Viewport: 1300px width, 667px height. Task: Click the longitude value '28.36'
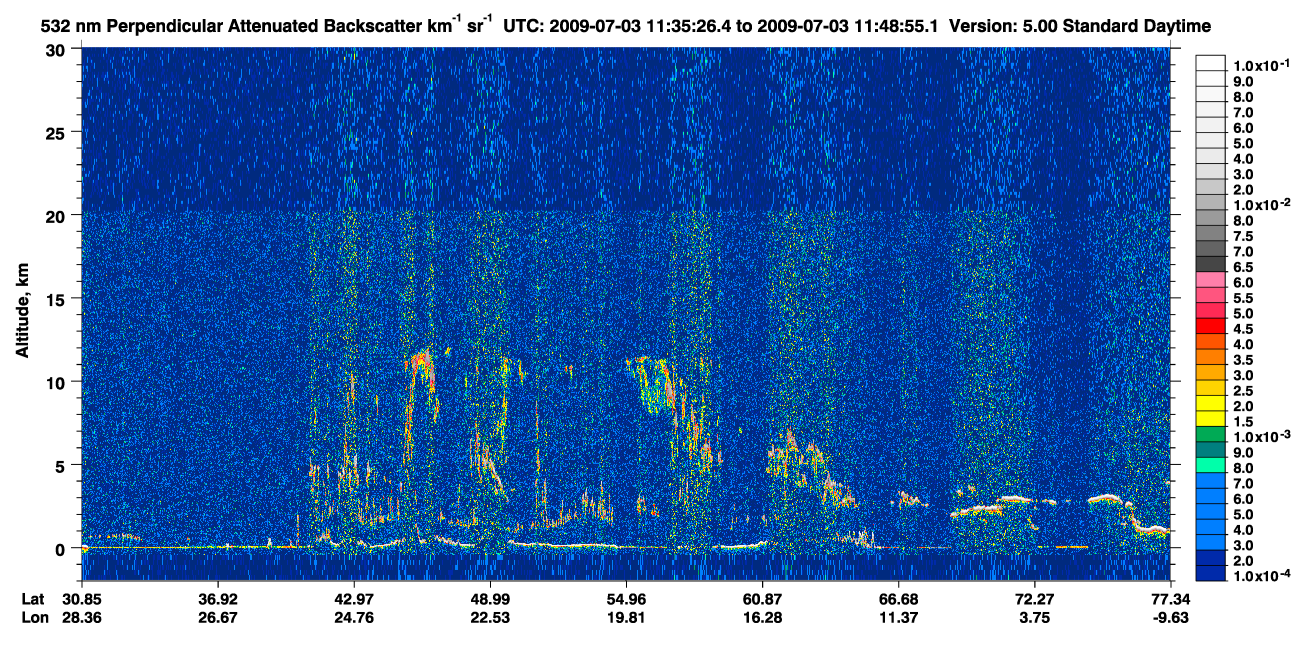82,617
